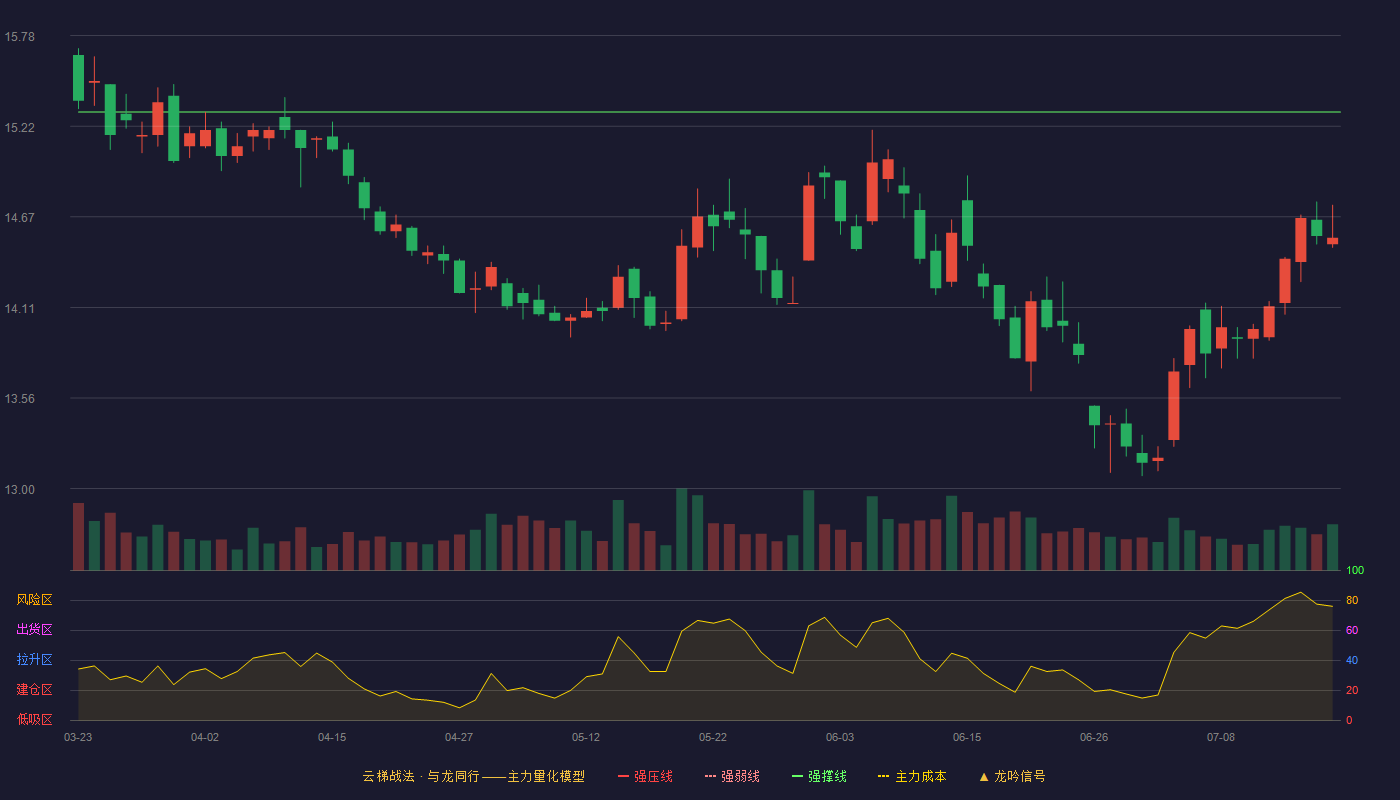Toggle the 强弱线 legend series
This screenshot has width=1400, height=800.
(732, 776)
